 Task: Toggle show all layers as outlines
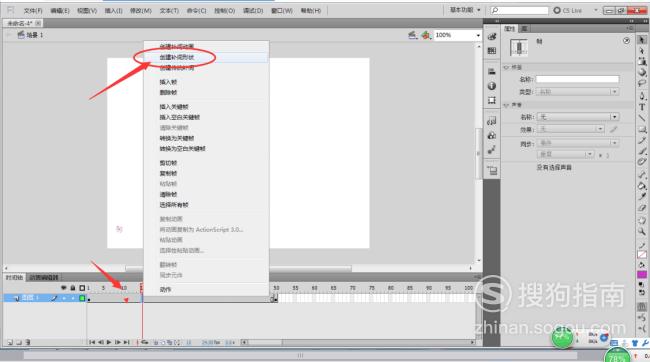point(82,287)
